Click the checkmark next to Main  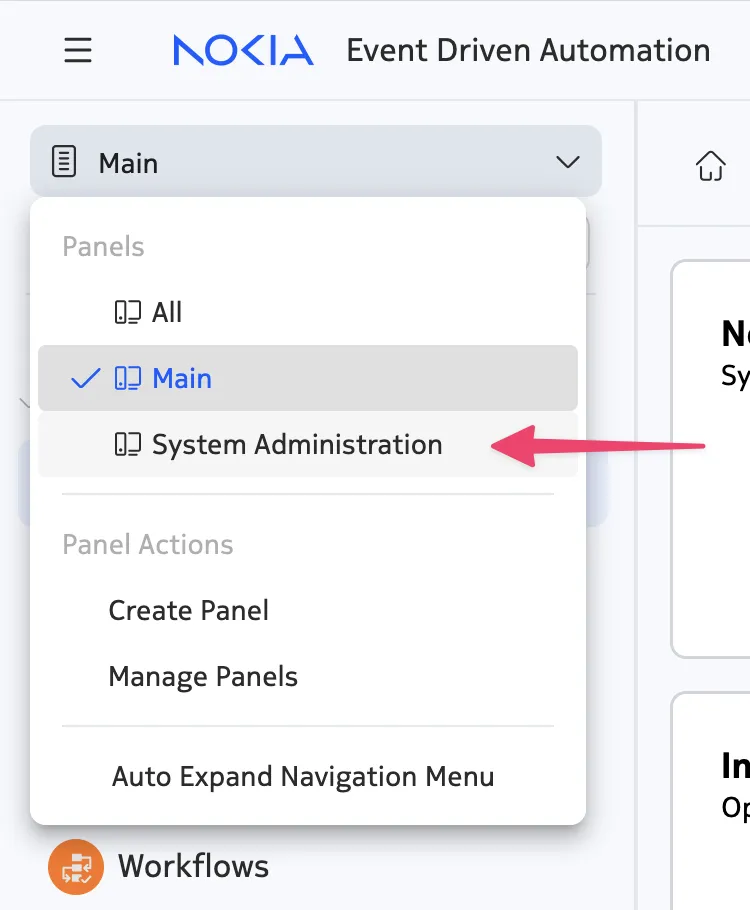tap(85, 378)
